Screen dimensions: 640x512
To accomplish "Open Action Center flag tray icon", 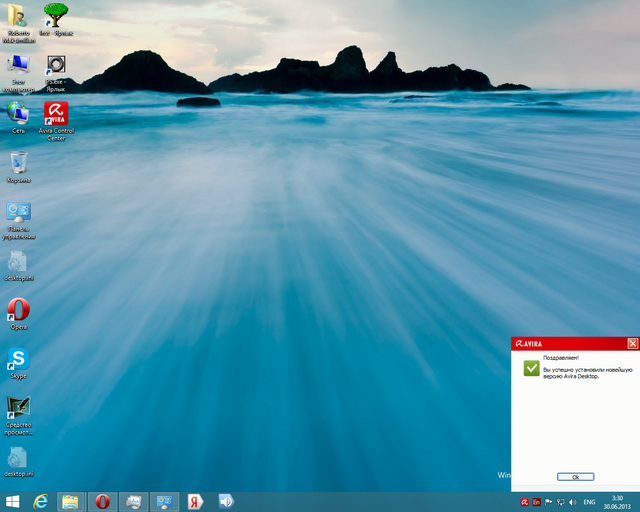I will (x=549, y=502).
